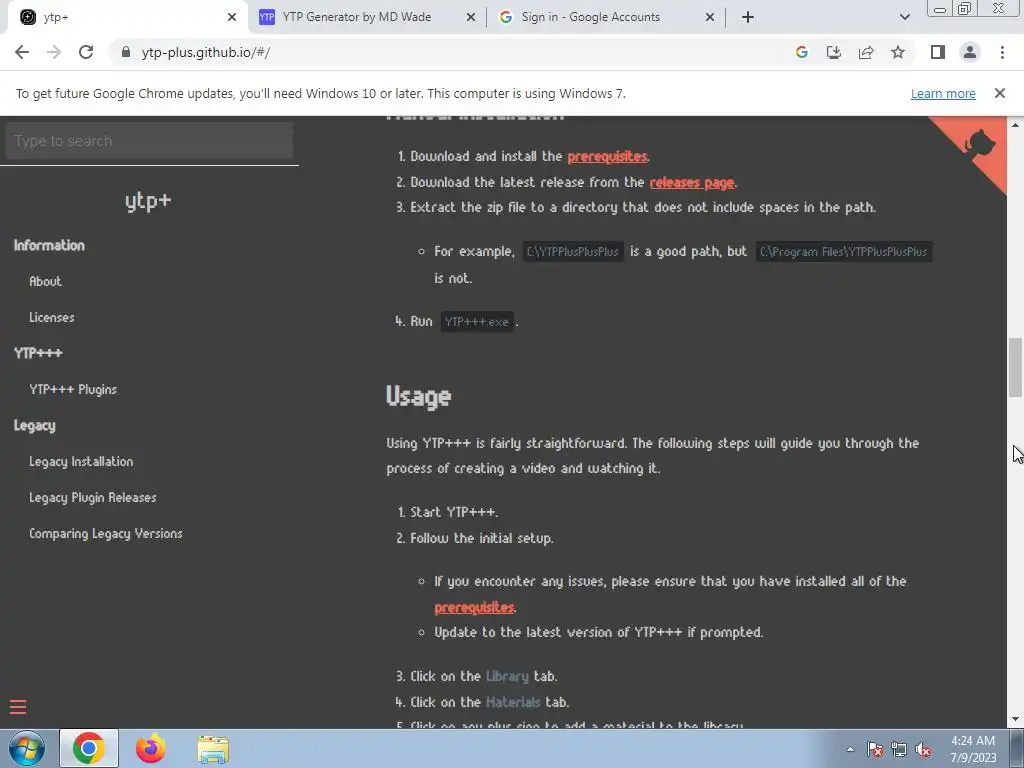Open the GitHub corner octocat link

point(978,145)
